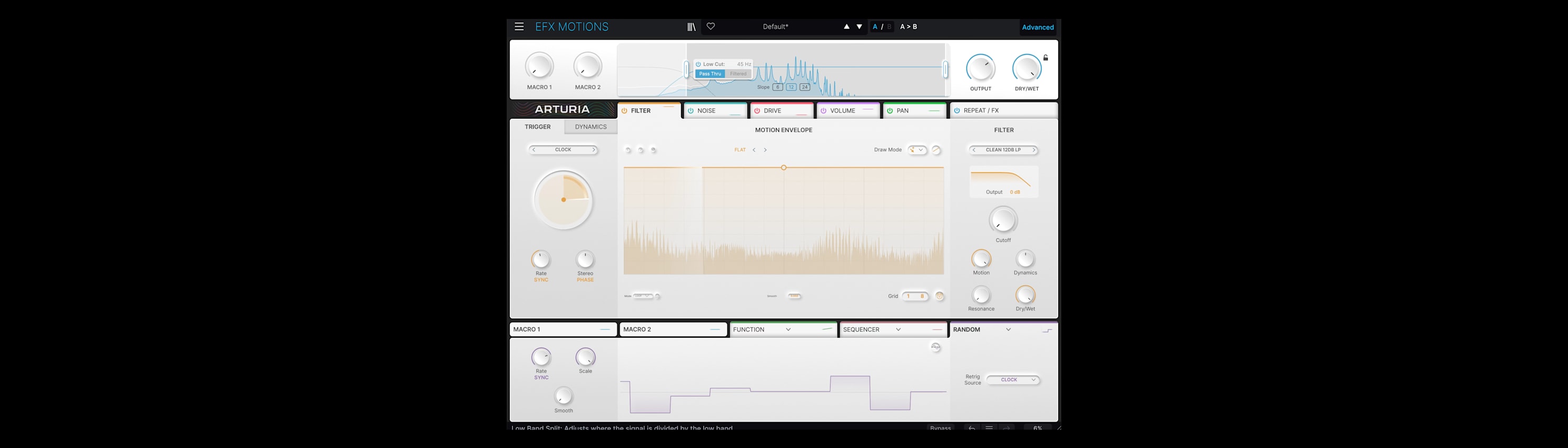Click the envelope Smooth value field
Viewport: 1568px width, 448px height.
pyautogui.click(x=794, y=296)
